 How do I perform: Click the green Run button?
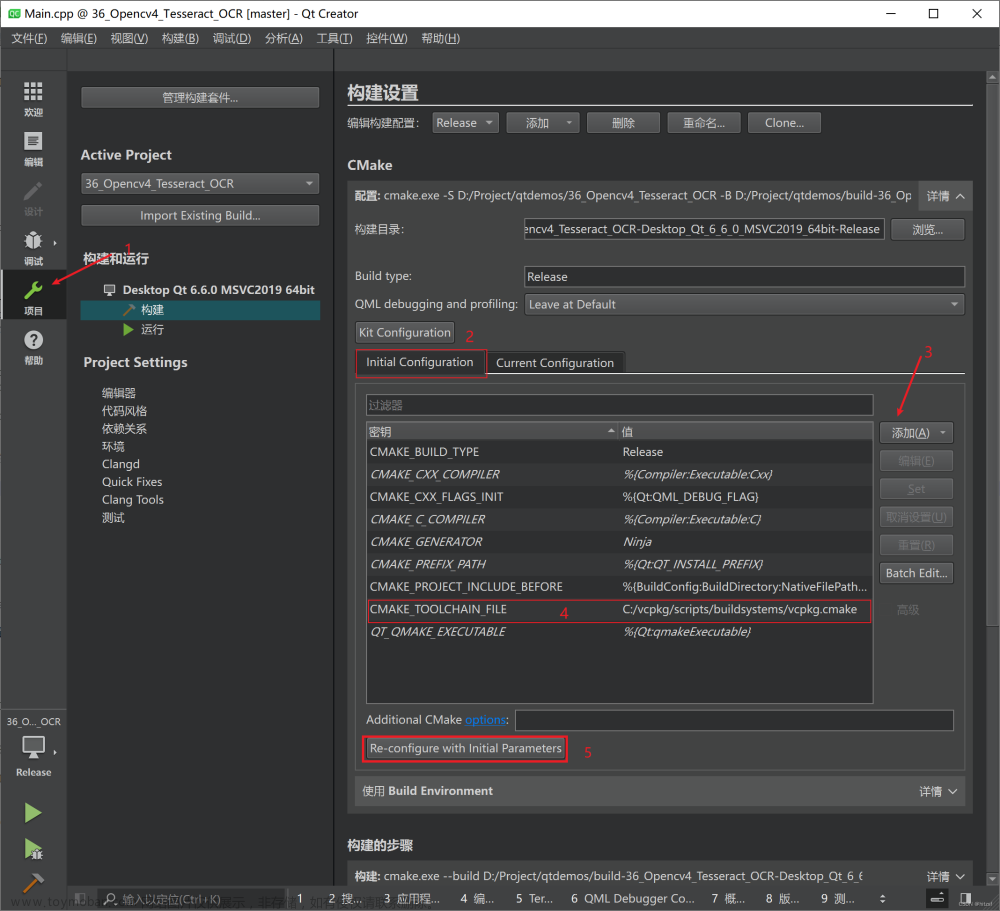[x=33, y=813]
